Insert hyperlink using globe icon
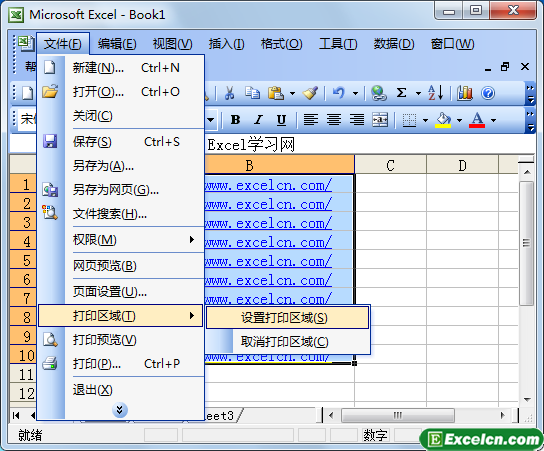The width and height of the screenshot is (544, 451). click(x=379, y=93)
